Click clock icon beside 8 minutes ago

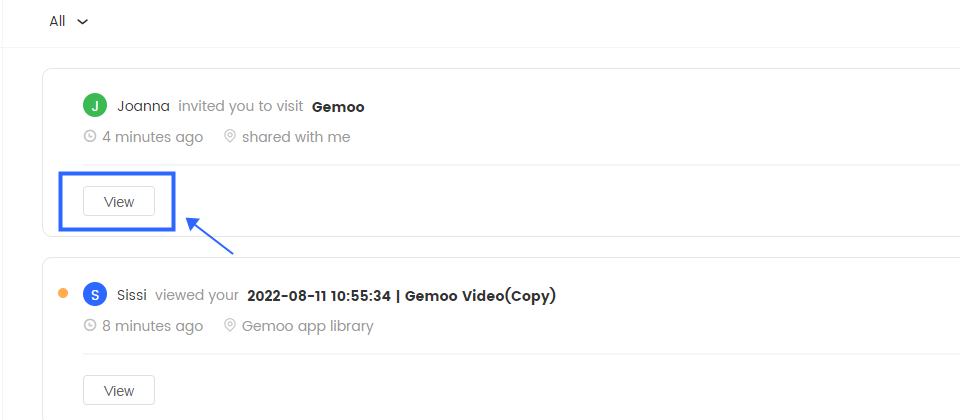coord(90,326)
